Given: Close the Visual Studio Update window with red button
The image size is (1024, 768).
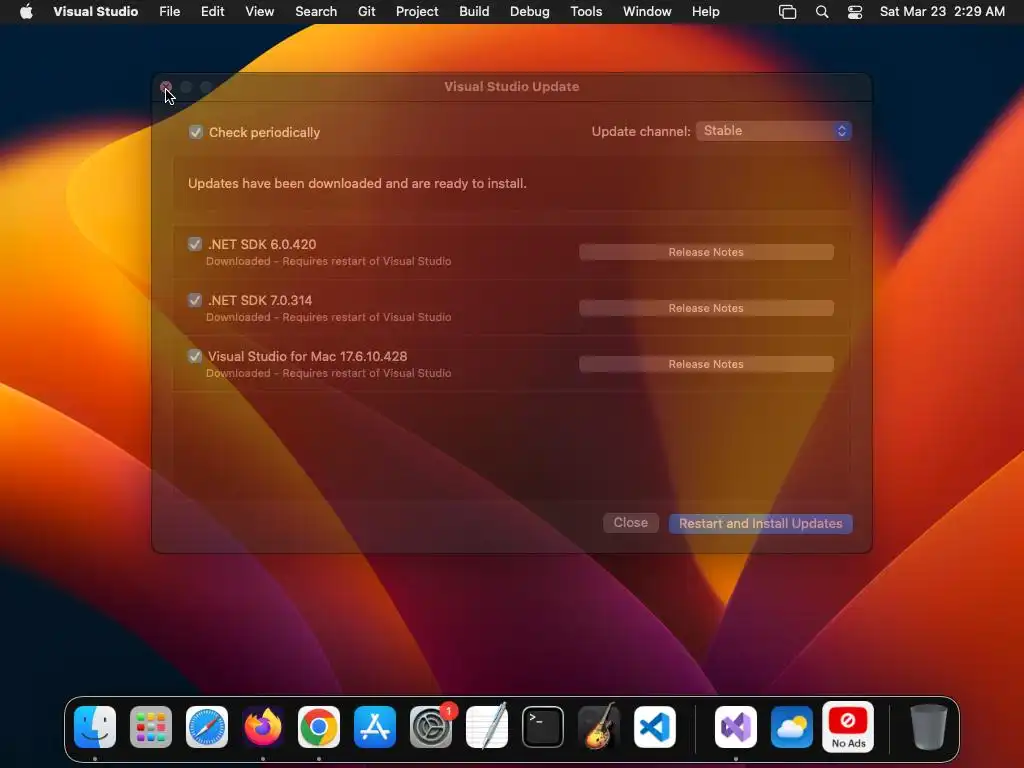Looking at the screenshot, I should [x=166, y=87].
